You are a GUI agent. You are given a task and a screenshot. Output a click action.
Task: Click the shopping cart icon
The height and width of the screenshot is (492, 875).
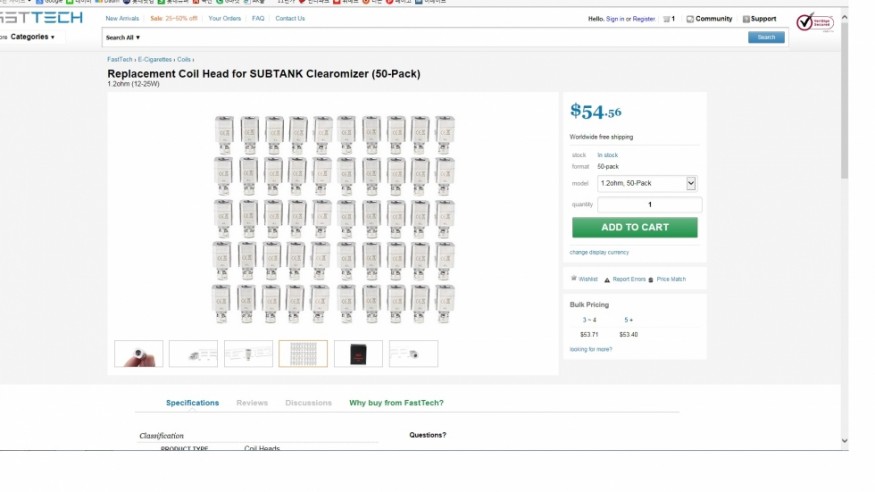pyautogui.click(x=666, y=19)
